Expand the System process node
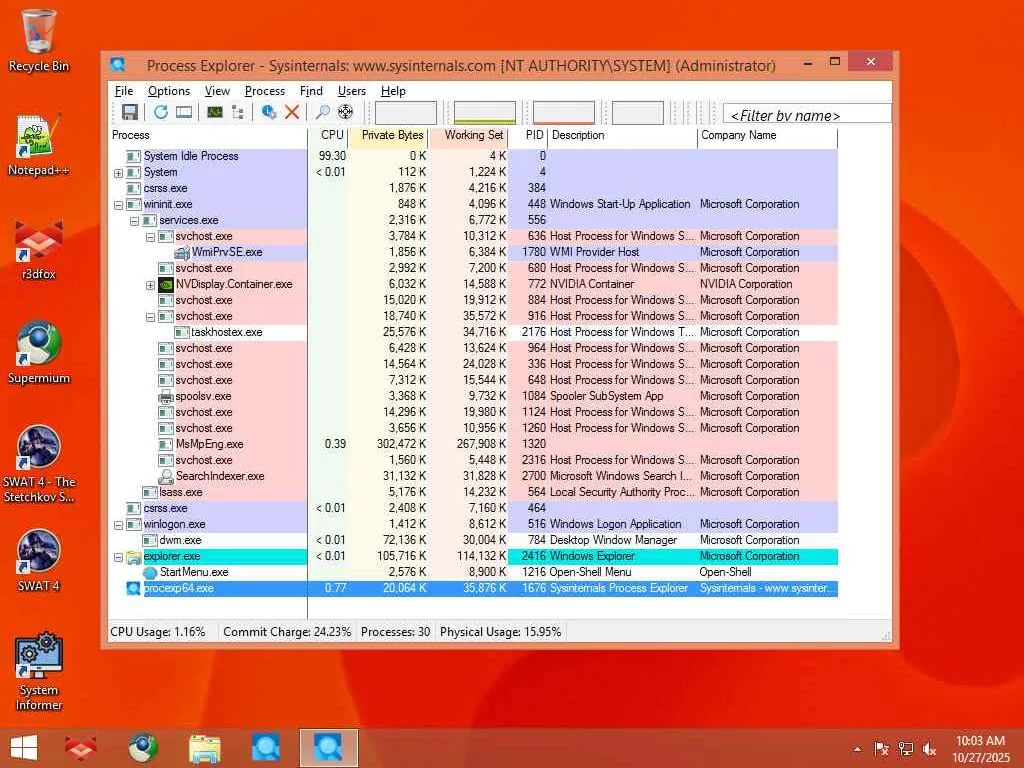1024x768 pixels. click(x=118, y=173)
